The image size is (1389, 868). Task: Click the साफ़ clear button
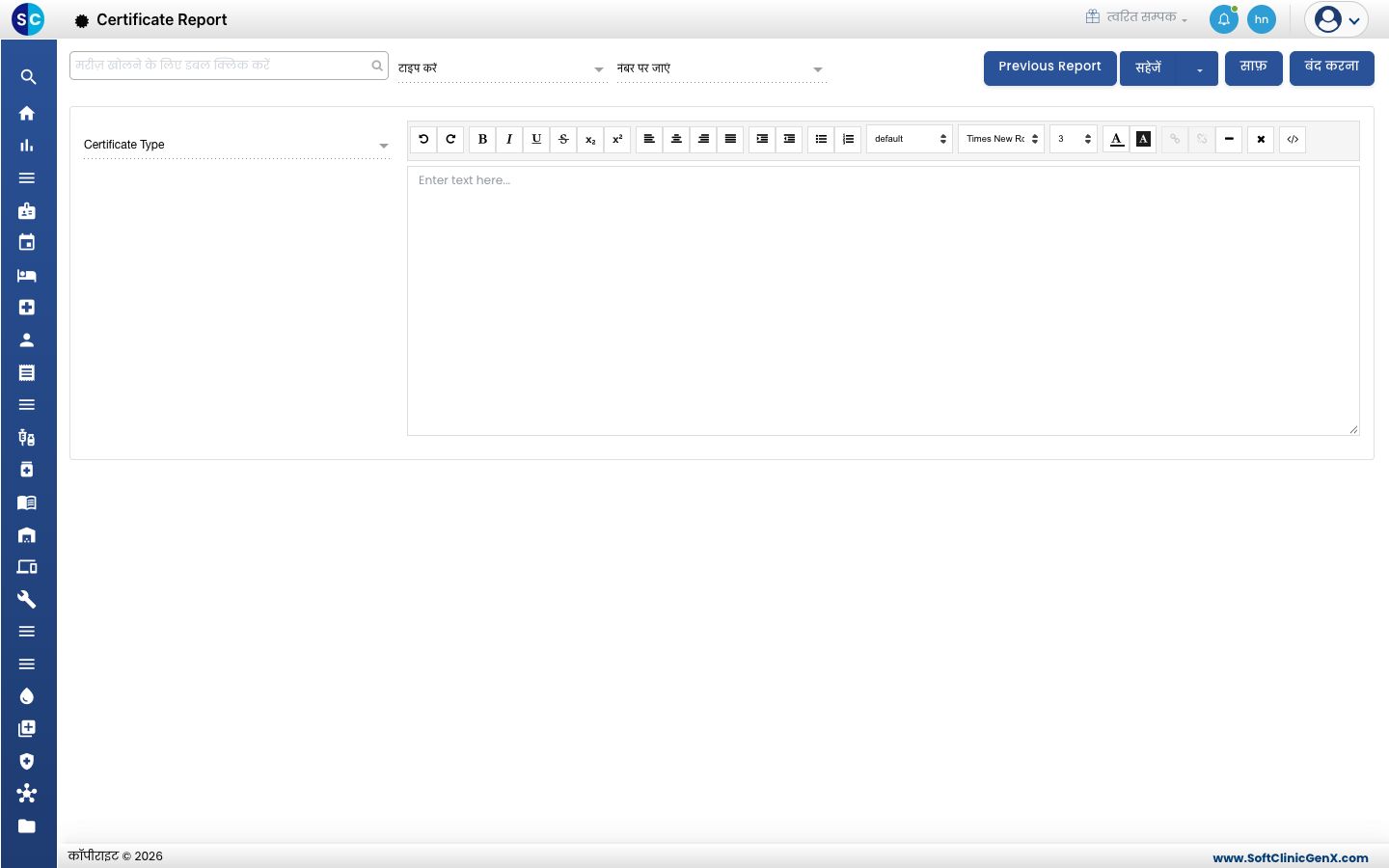pos(1253,68)
